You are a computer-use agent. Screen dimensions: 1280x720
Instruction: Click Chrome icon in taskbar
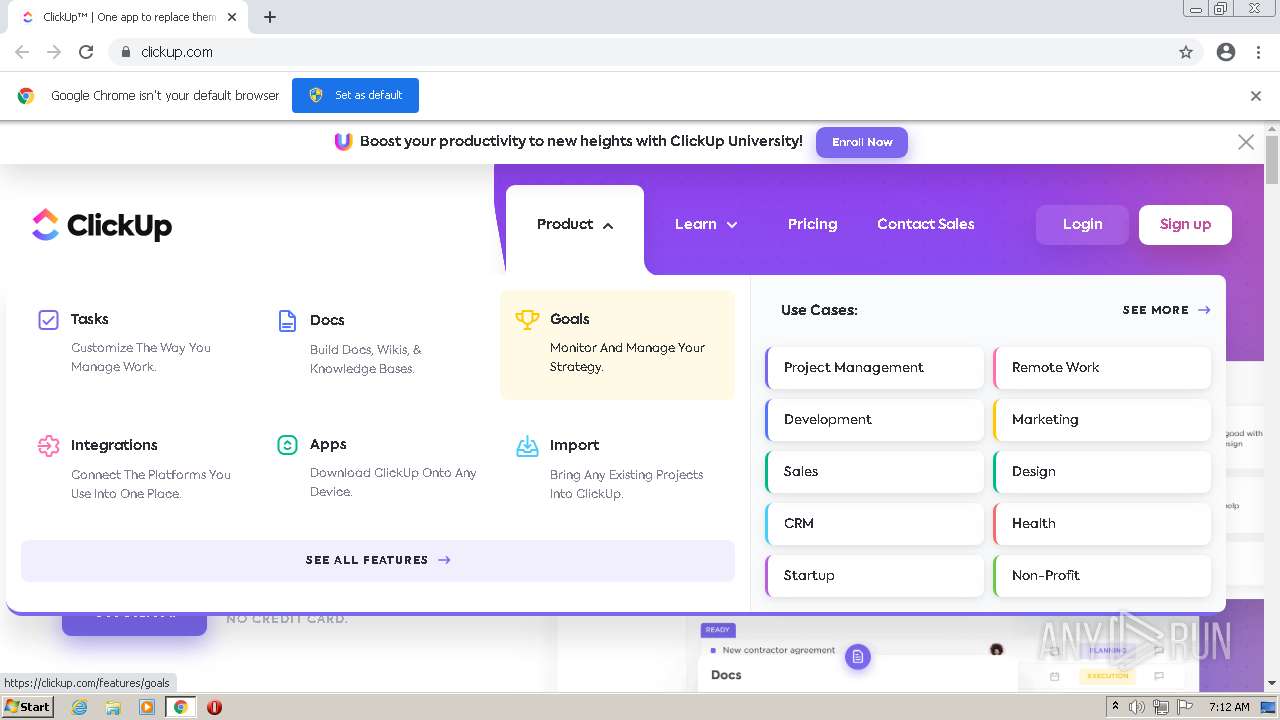click(x=181, y=707)
